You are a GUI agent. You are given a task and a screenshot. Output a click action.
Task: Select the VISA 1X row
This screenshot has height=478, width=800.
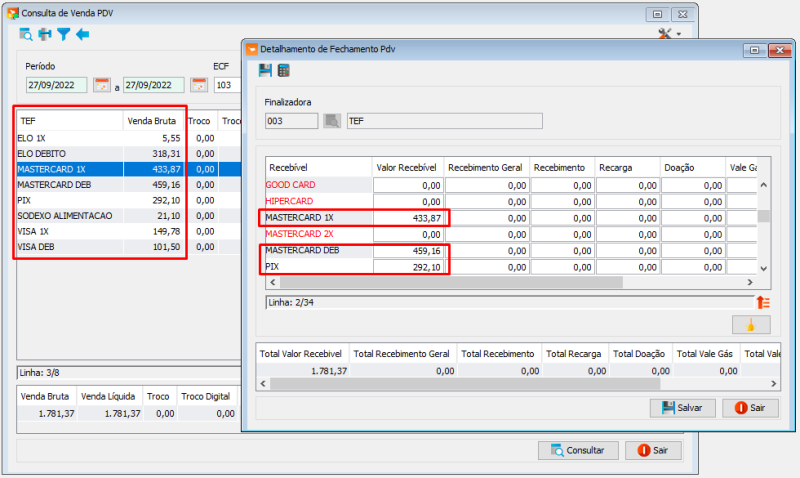point(129,232)
